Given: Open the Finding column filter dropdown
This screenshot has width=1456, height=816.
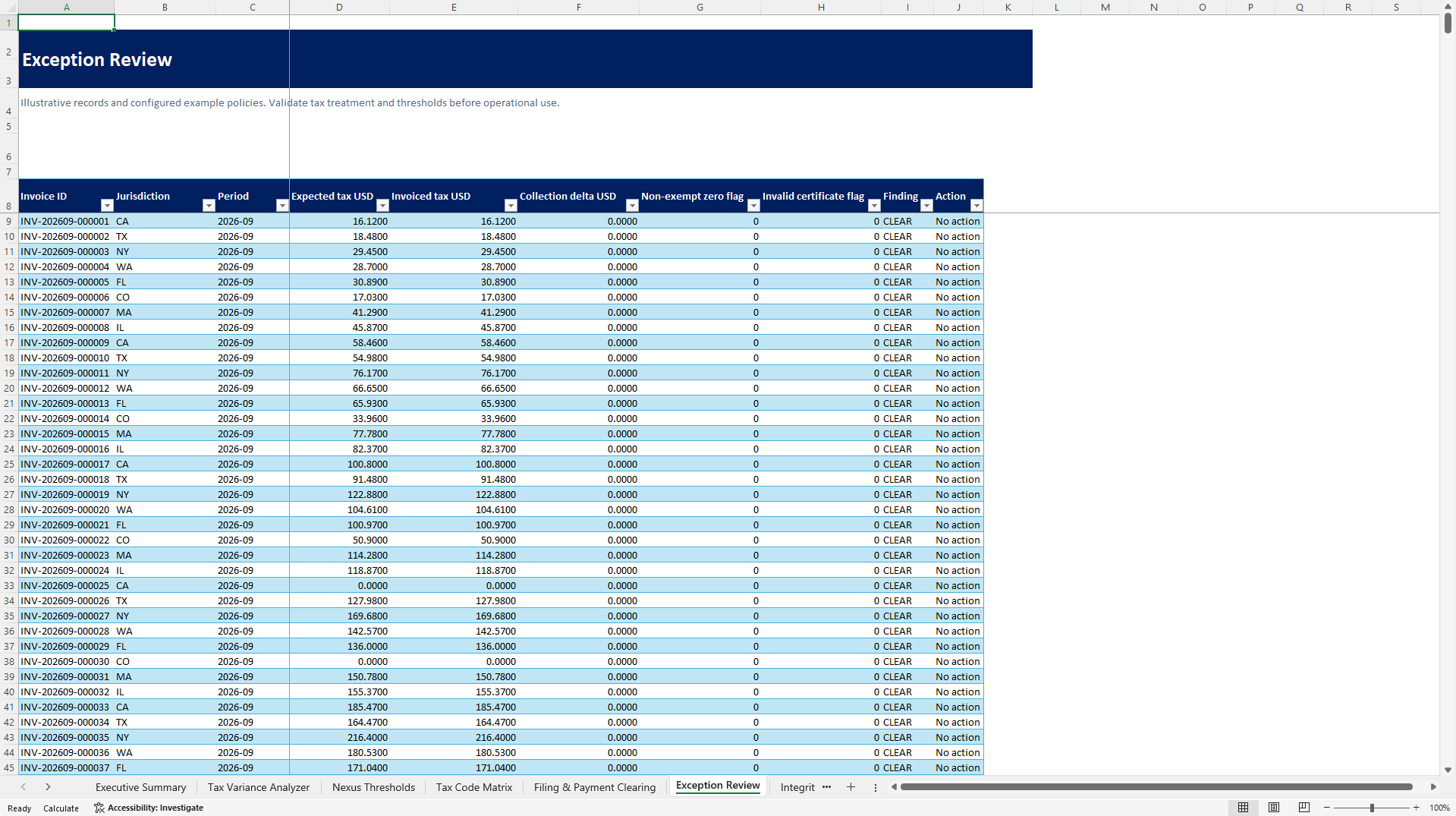Looking at the screenshot, I should pyautogui.click(x=926, y=206).
